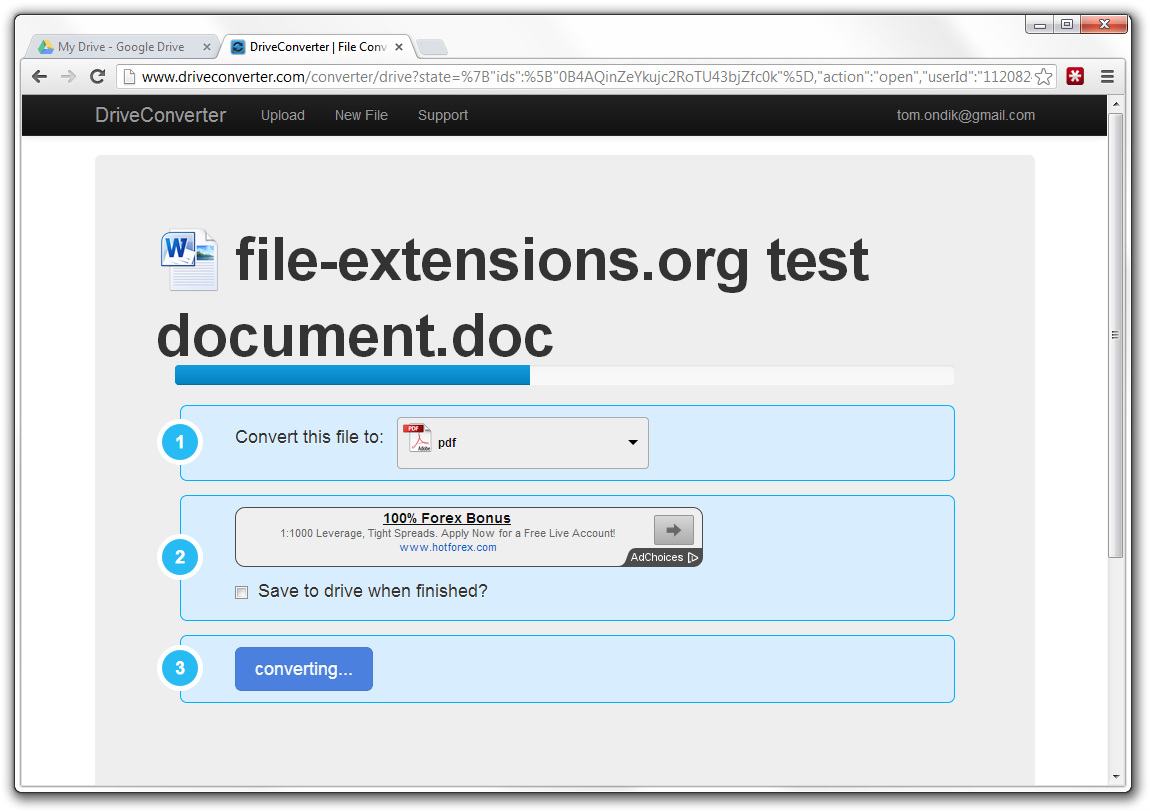Click the Forex ad arrow button
1150x811 pixels.
[x=673, y=529]
